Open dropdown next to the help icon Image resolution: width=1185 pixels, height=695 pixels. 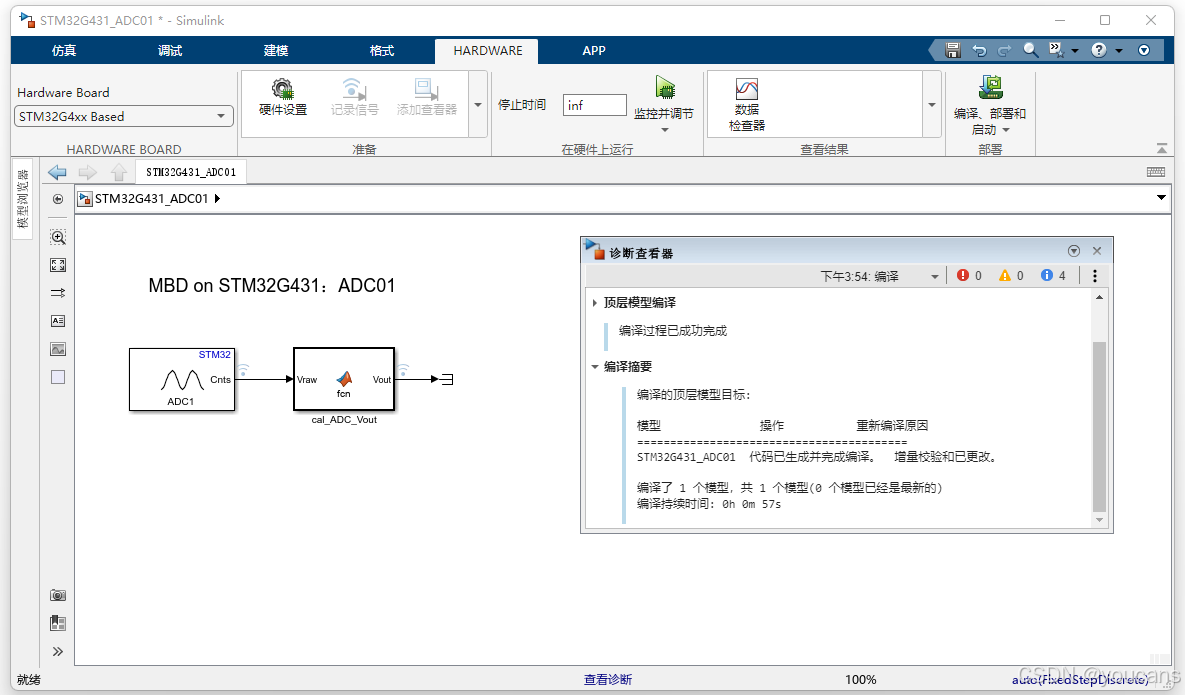[x=1119, y=51]
